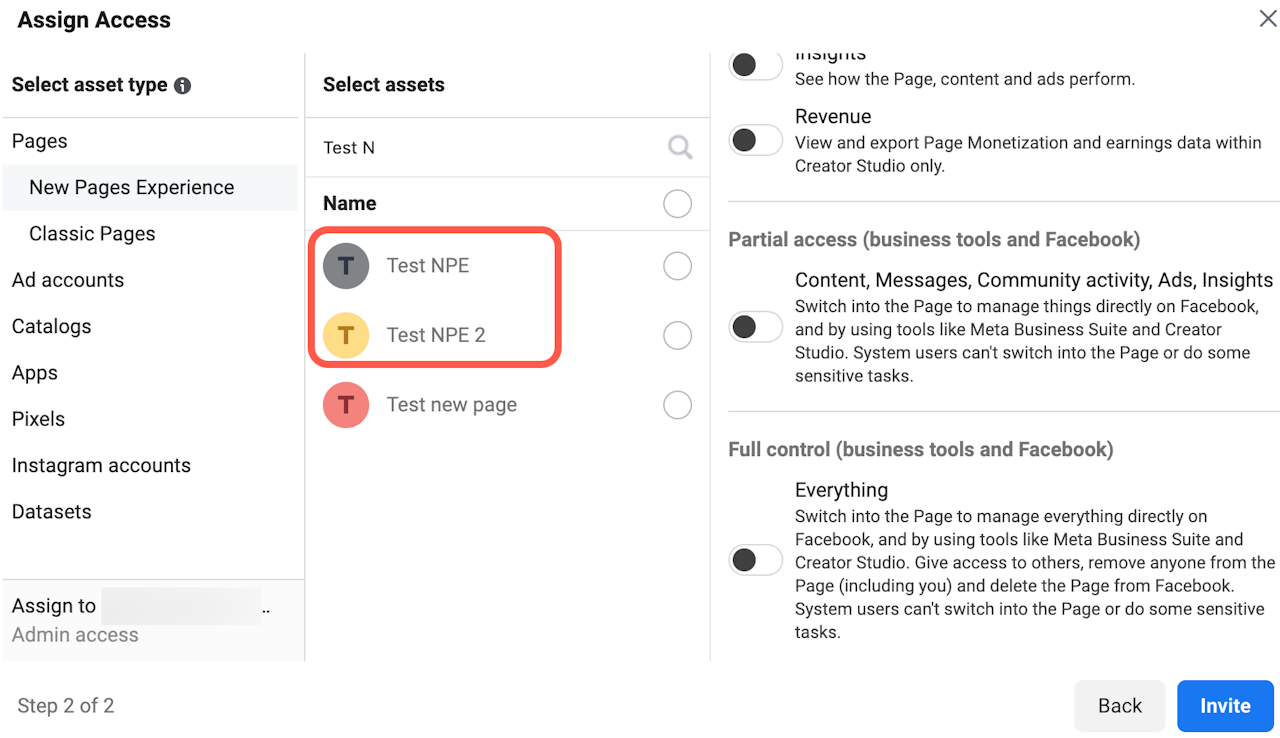Image resolution: width=1280 pixels, height=738 pixels.
Task: Click the yellow Test NPE 2 avatar
Action: coord(346,335)
